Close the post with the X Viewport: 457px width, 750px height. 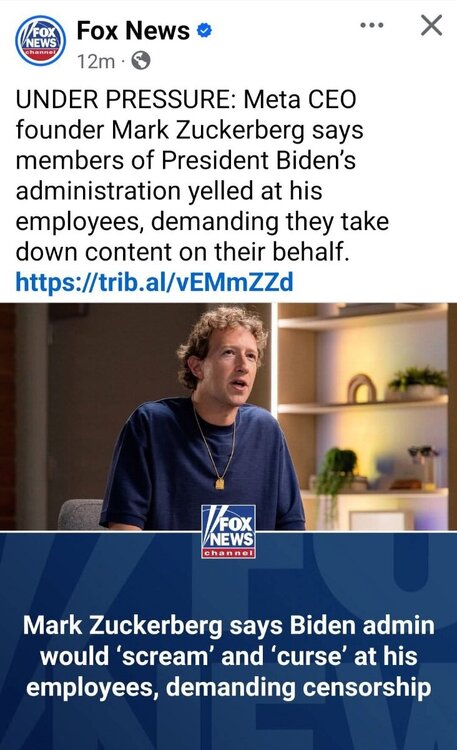click(431, 25)
